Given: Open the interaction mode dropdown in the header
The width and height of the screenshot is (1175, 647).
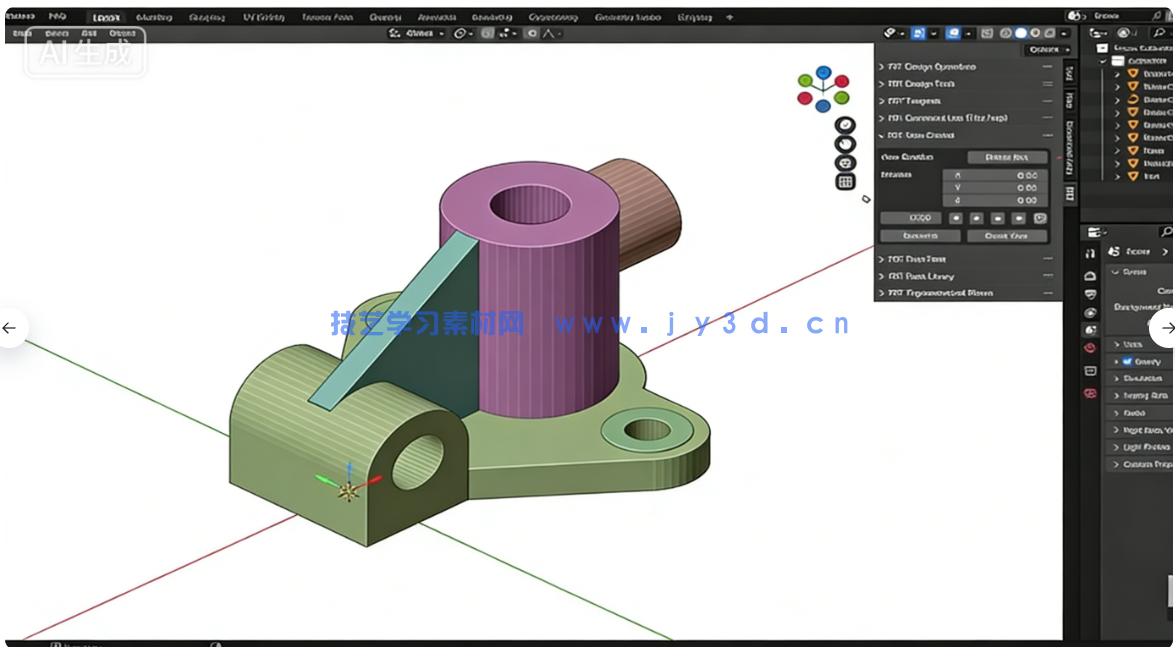Looking at the screenshot, I should (413, 33).
